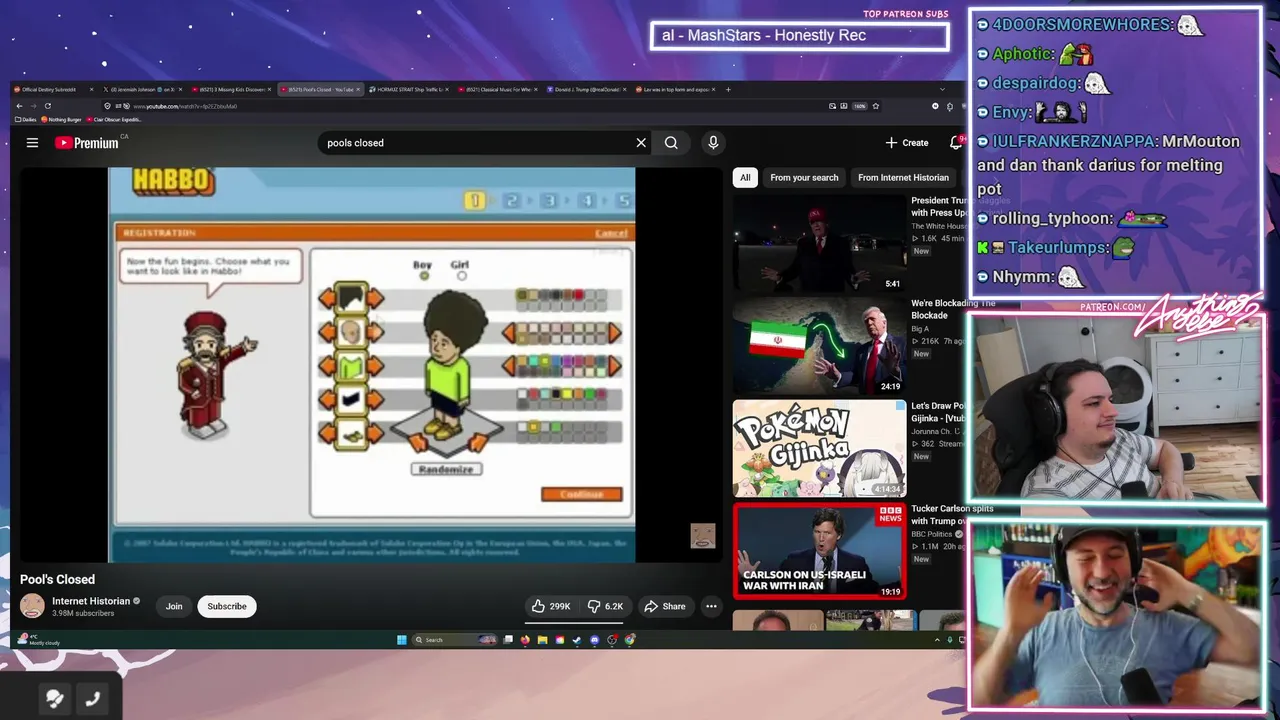Open more actions three-dot menu
The image size is (1280, 720).
pos(711,606)
